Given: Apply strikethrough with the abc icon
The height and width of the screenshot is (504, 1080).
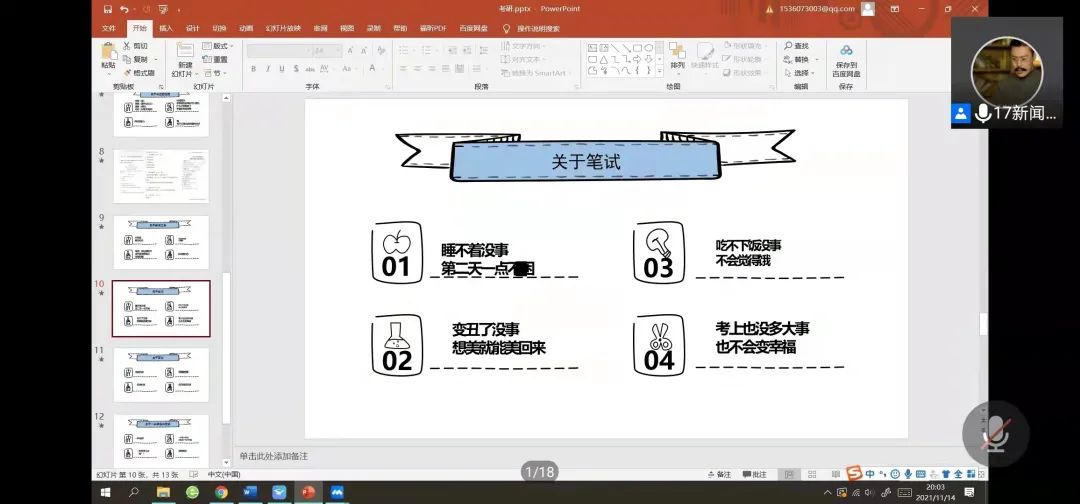Looking at the screenshot, I should pos(310,69).
